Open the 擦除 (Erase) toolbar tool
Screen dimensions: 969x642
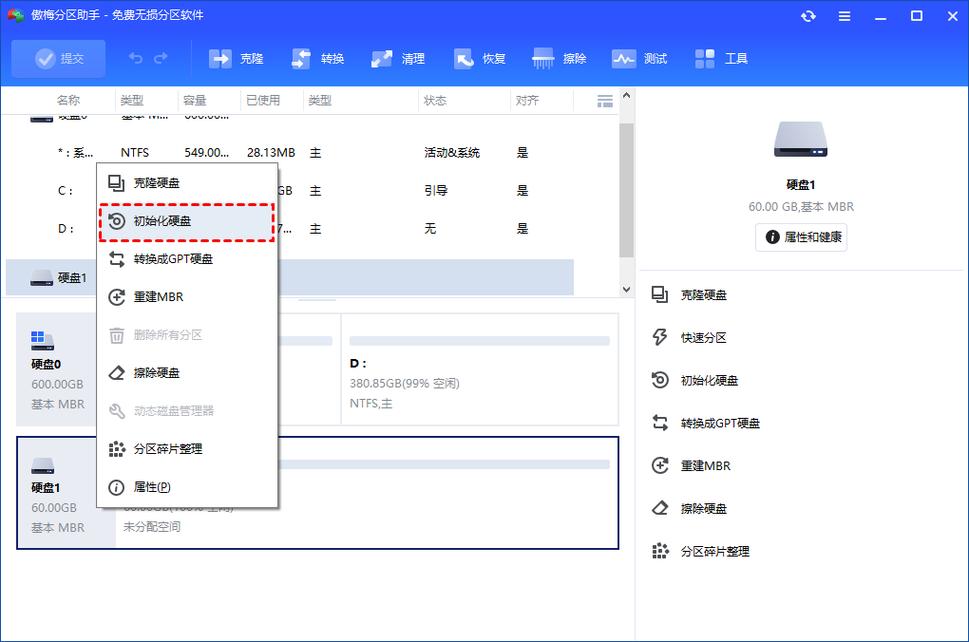pos(559,58)
